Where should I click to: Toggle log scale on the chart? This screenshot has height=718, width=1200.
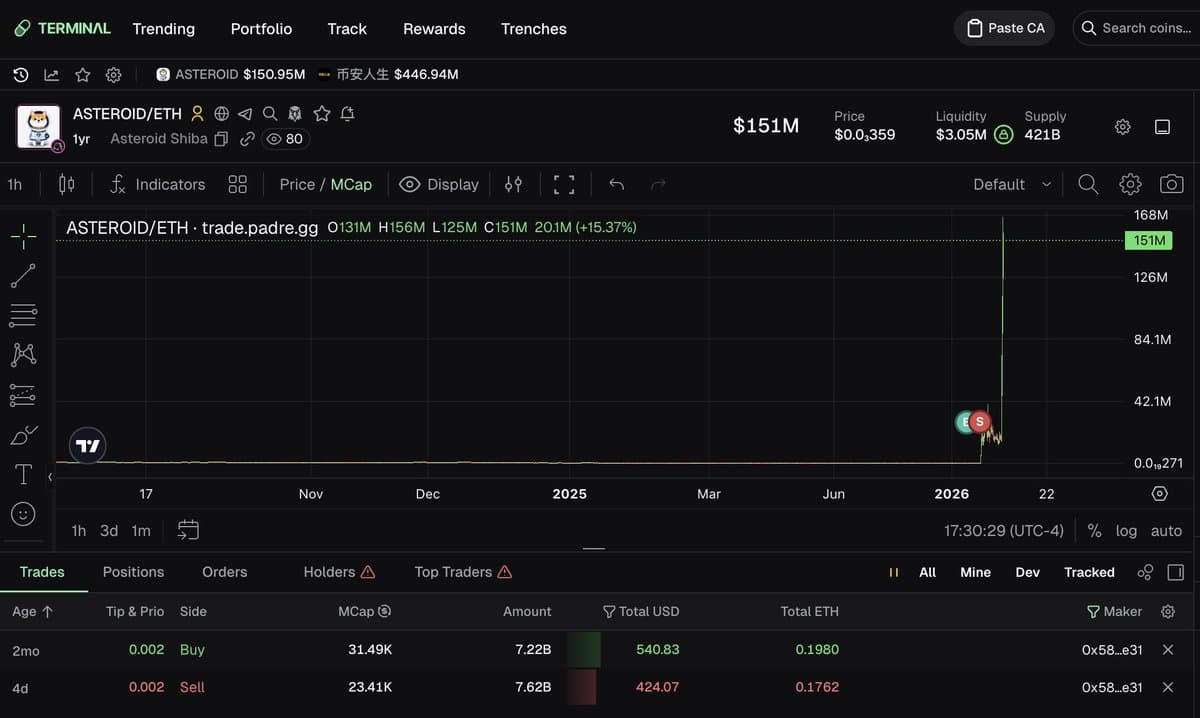1126,531
